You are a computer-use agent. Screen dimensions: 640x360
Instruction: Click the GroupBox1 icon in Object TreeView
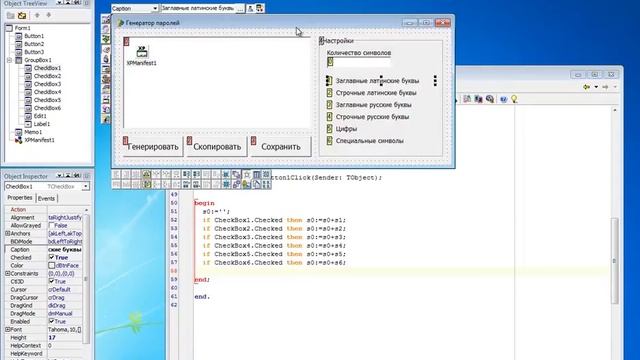tap(18, 60)
